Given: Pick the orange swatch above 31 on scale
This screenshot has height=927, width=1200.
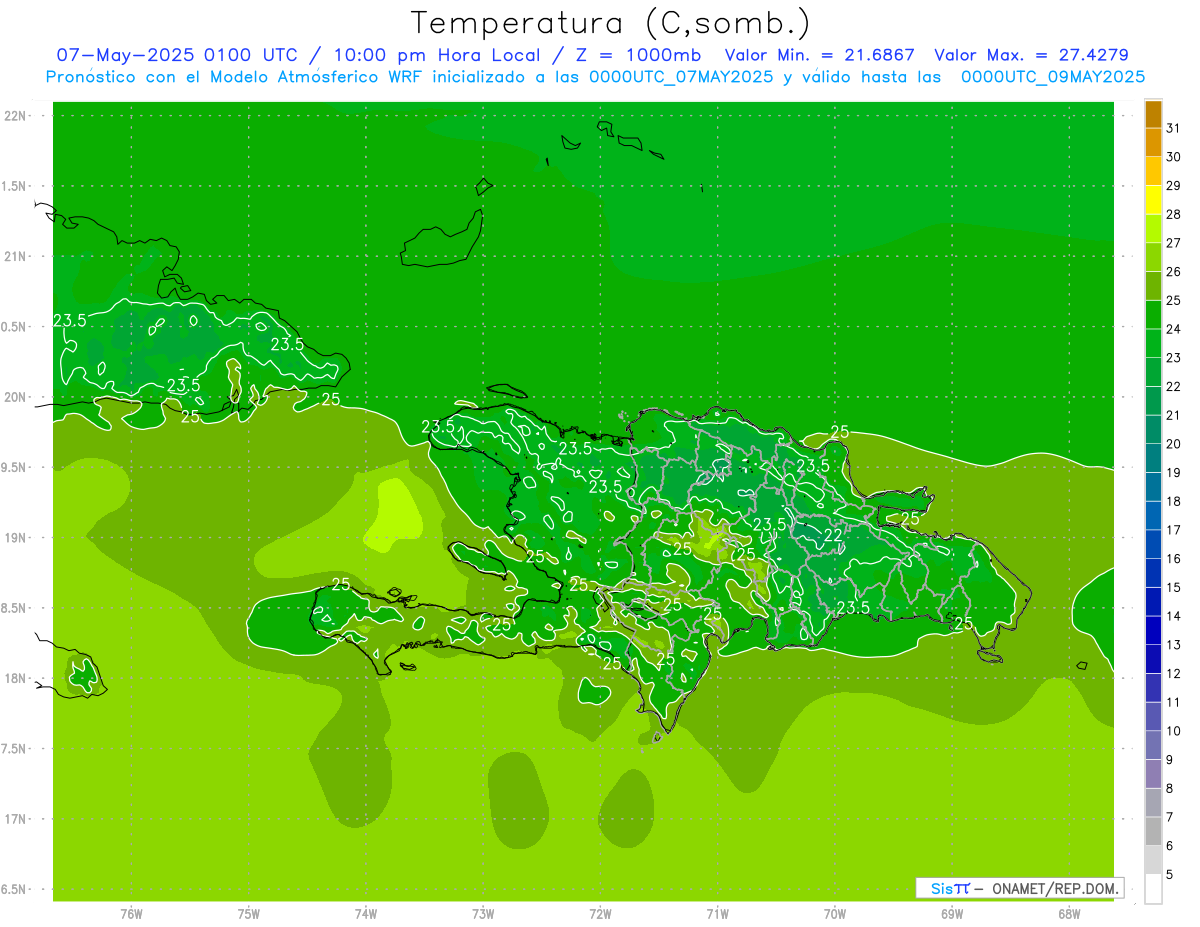Looking at the screenshot, I should click(x=1153, y=114).
